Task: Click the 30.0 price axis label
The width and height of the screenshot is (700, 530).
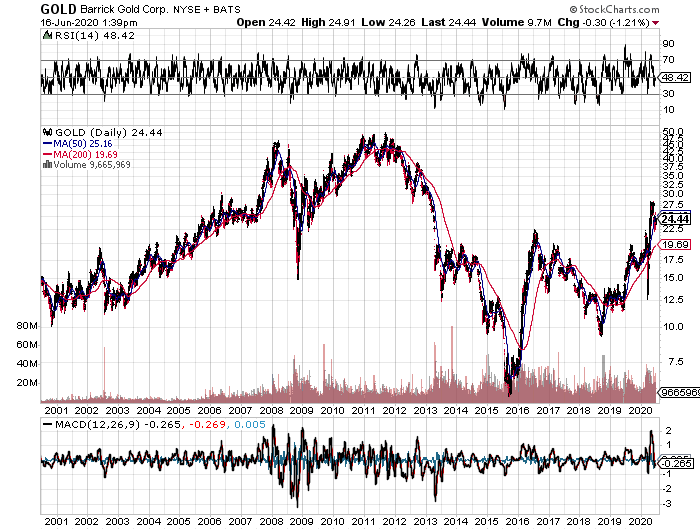Action: (673, 193)
